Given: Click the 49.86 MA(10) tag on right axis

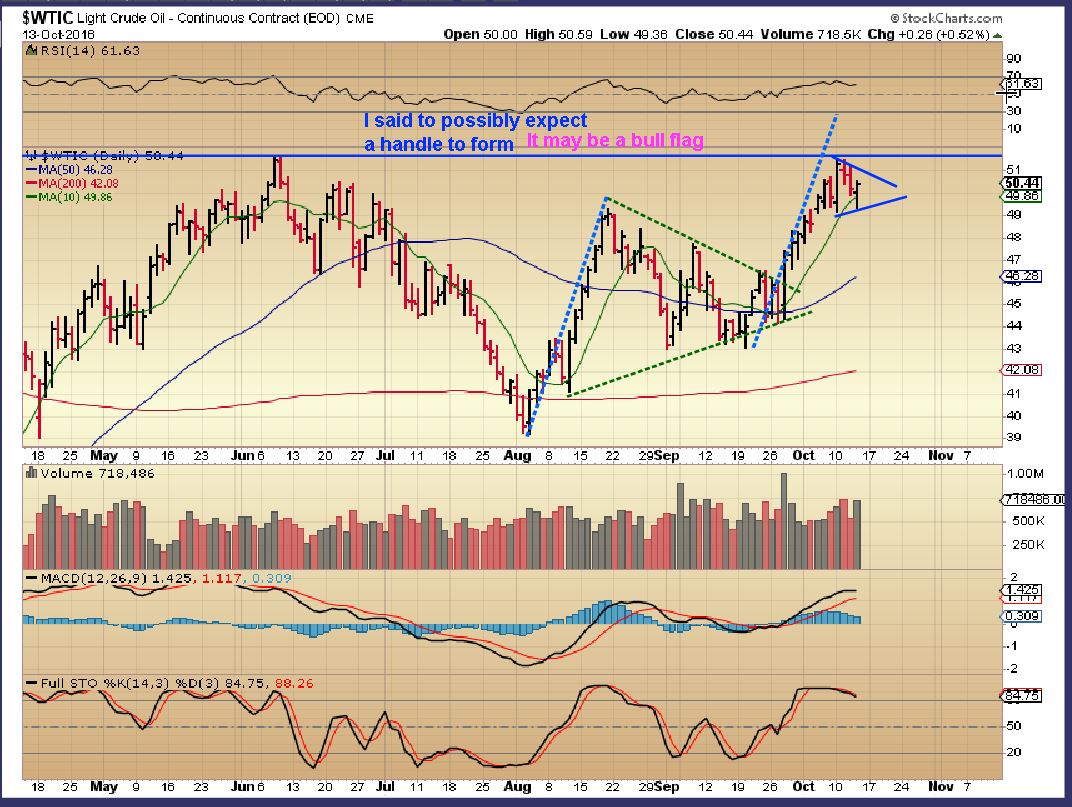Looking at the screenshot, I should (x=1022, y=196).
